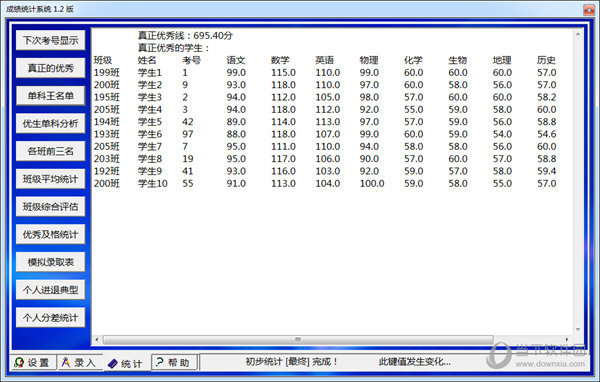The image size is (600, 382).
Task: Switch to the 录入 tab
Action: pos(80,362)
